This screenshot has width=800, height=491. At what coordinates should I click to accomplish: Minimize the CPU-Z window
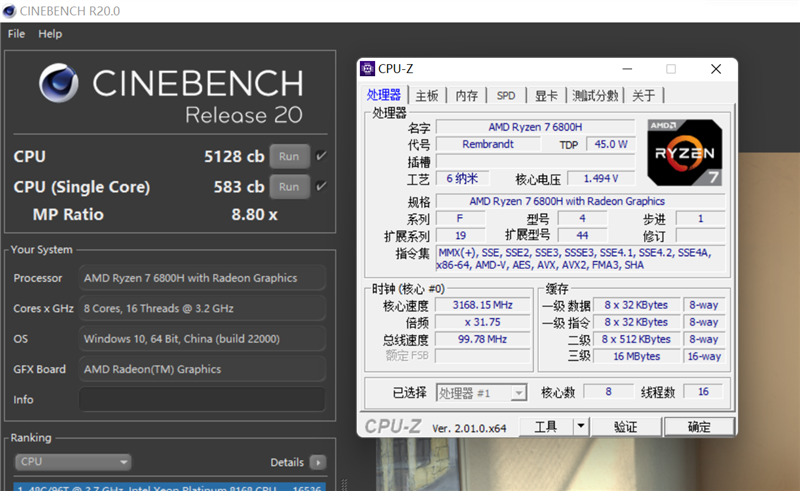coord(627,69)
